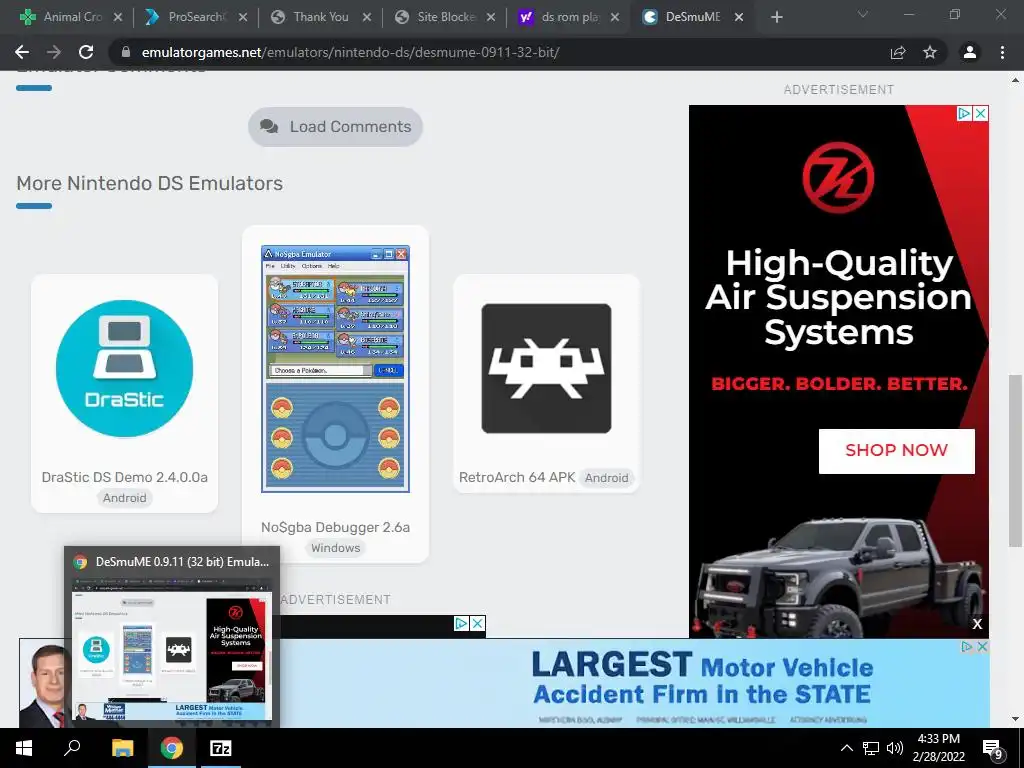Viewport: 1024px width, 768px height.
Task: Open the network status tray icon
Action: [871, 748]
